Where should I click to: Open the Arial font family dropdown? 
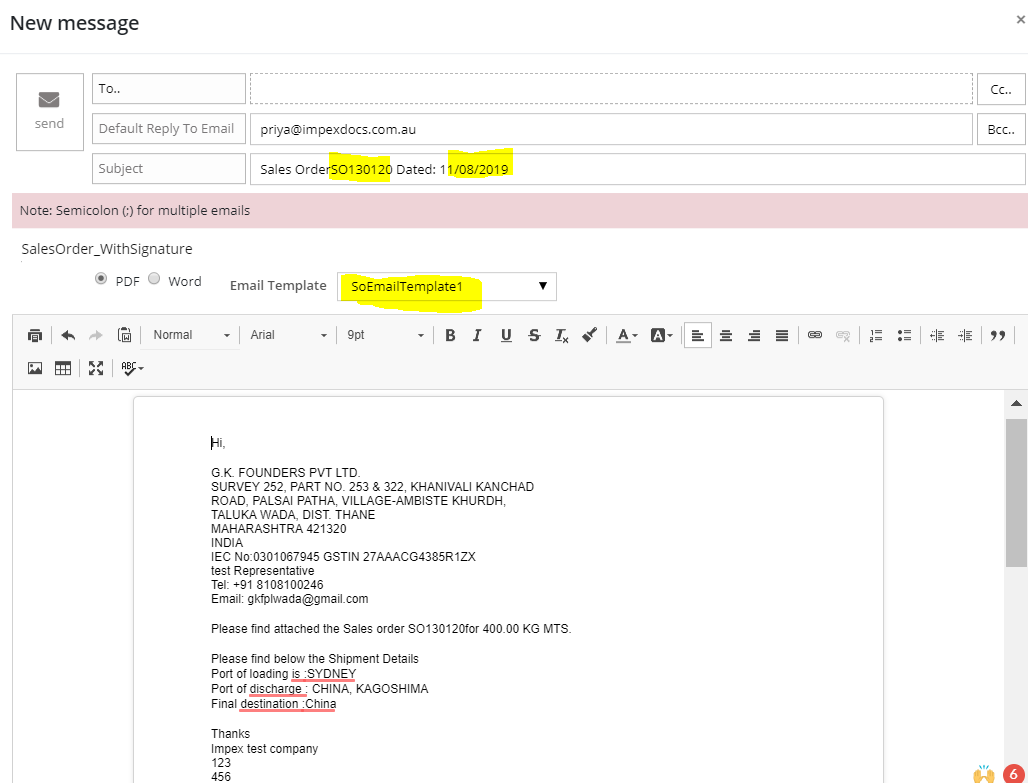(x=288, y=335)
